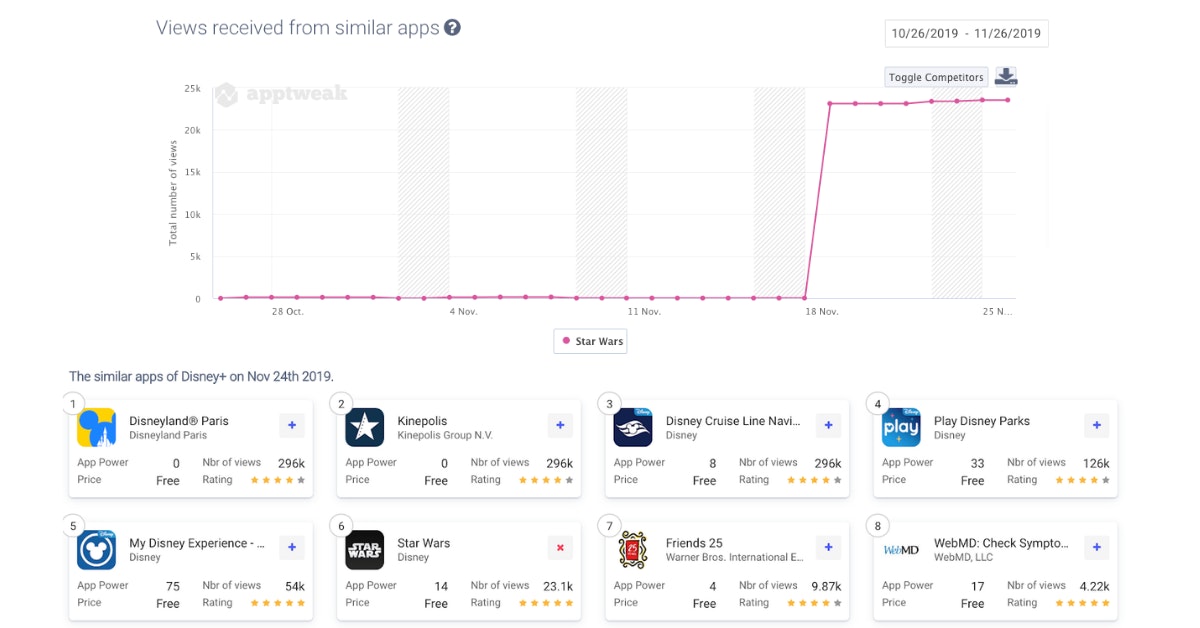Screen dimensions: 1200x628
Task: Click the Friends 25 app icon
Action: point(633,550)
